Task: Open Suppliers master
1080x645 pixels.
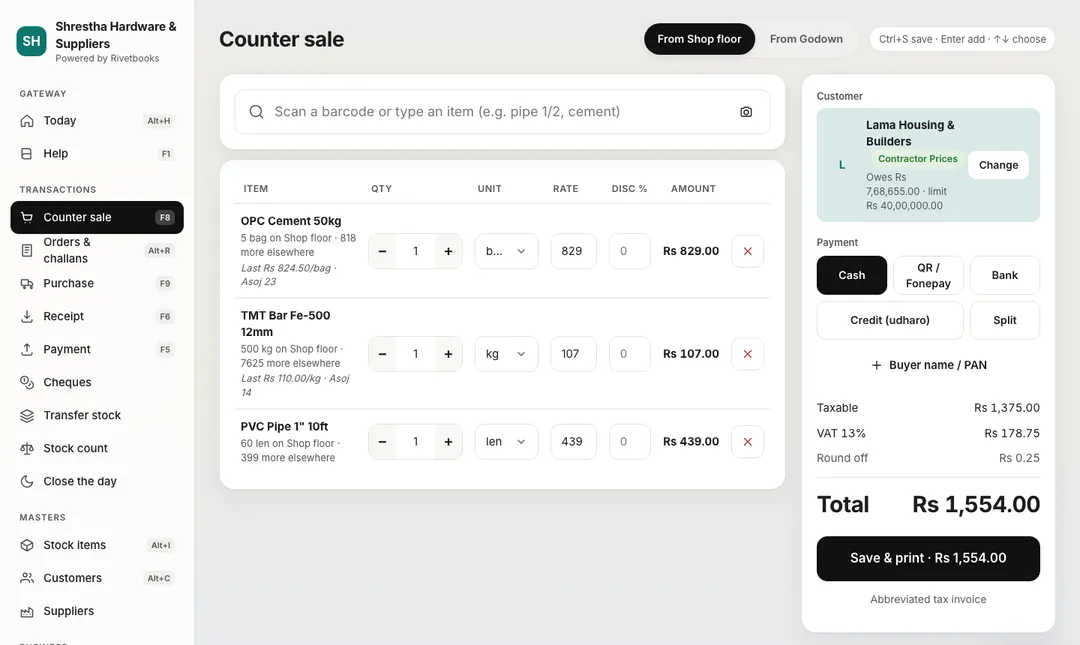Action: click(x=97, y=611)
